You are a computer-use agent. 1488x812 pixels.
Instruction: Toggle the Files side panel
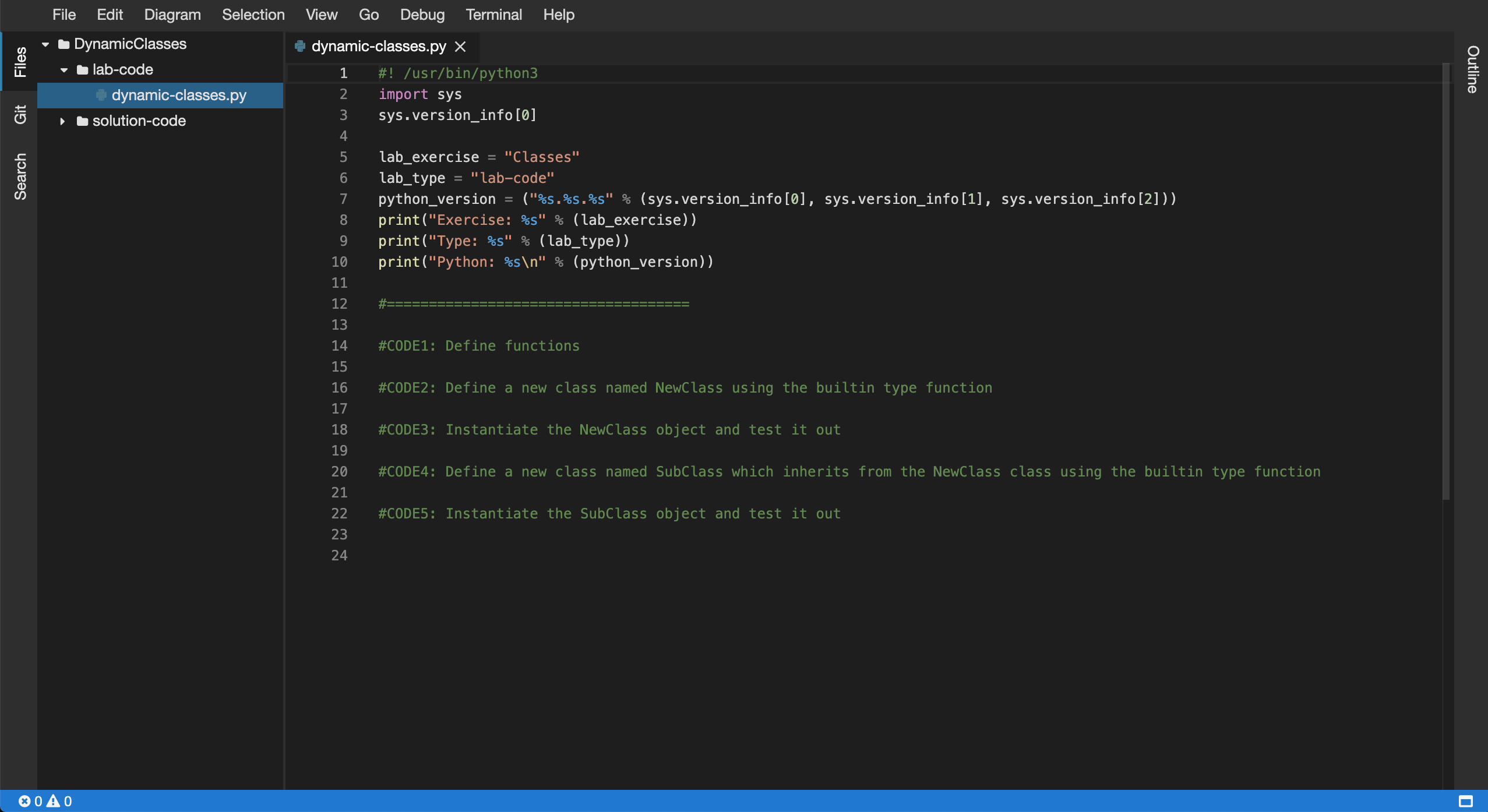20,62
